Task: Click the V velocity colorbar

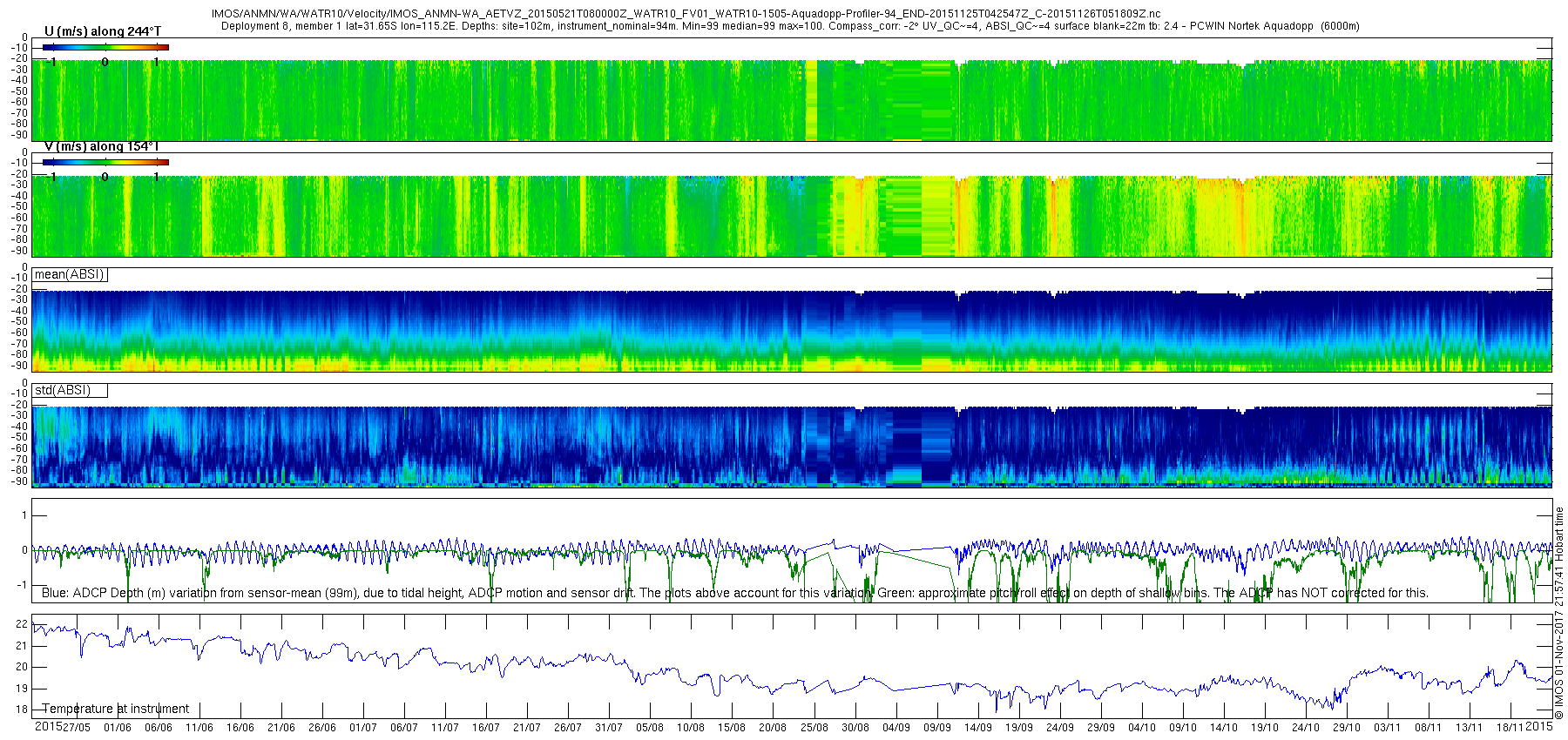Action: point(105,162)
